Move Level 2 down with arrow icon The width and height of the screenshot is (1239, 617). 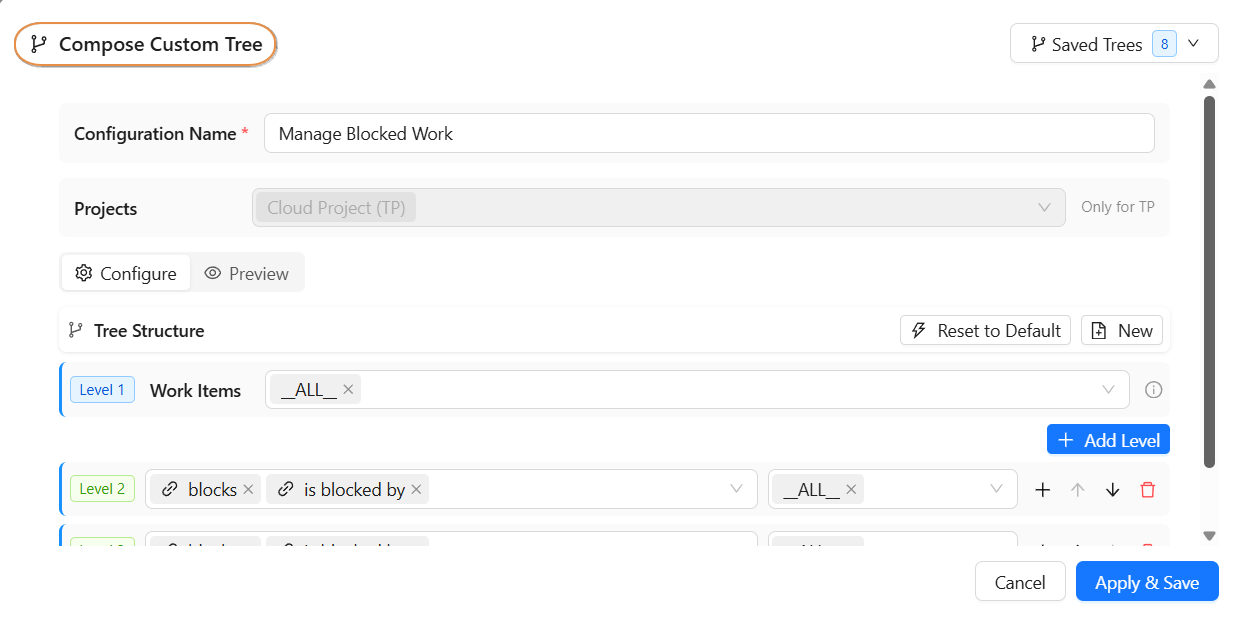click(1113, 489)
